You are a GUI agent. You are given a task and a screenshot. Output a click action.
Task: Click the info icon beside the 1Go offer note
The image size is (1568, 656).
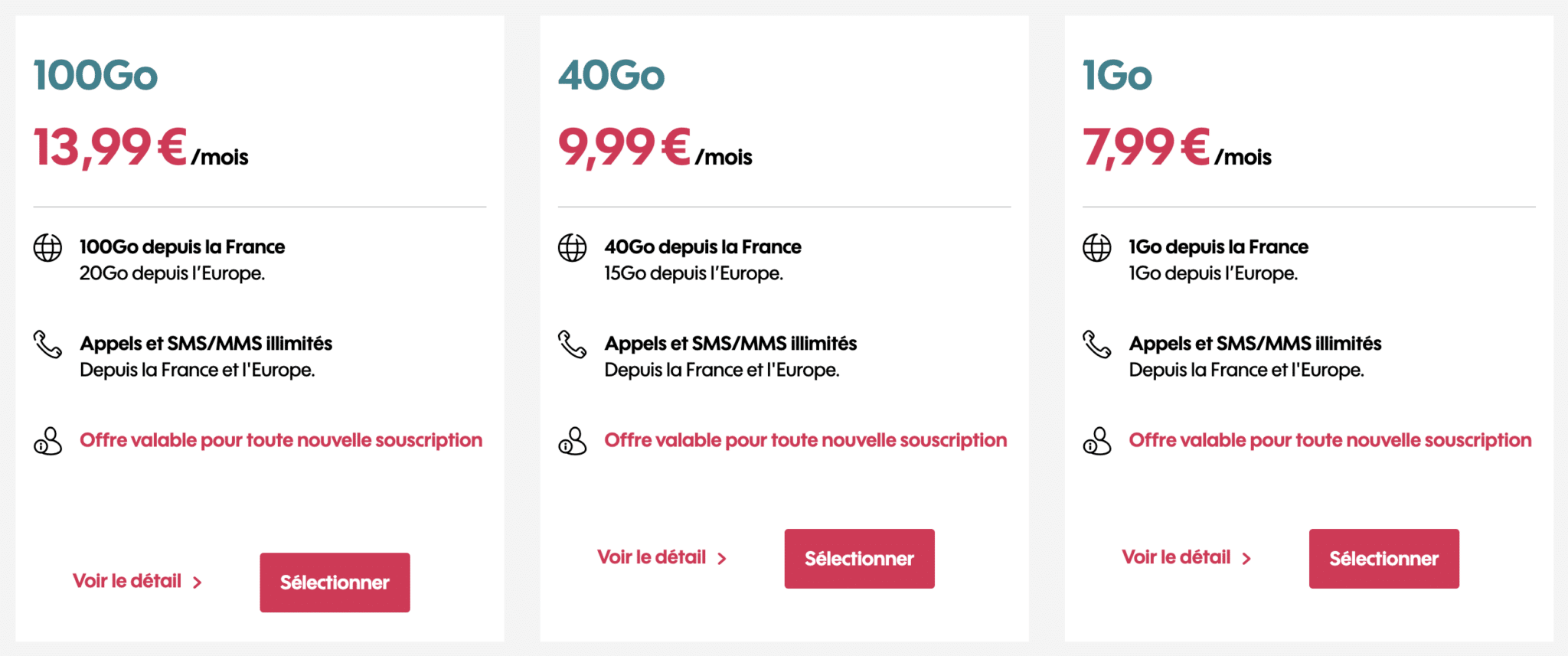(1097, 442)
